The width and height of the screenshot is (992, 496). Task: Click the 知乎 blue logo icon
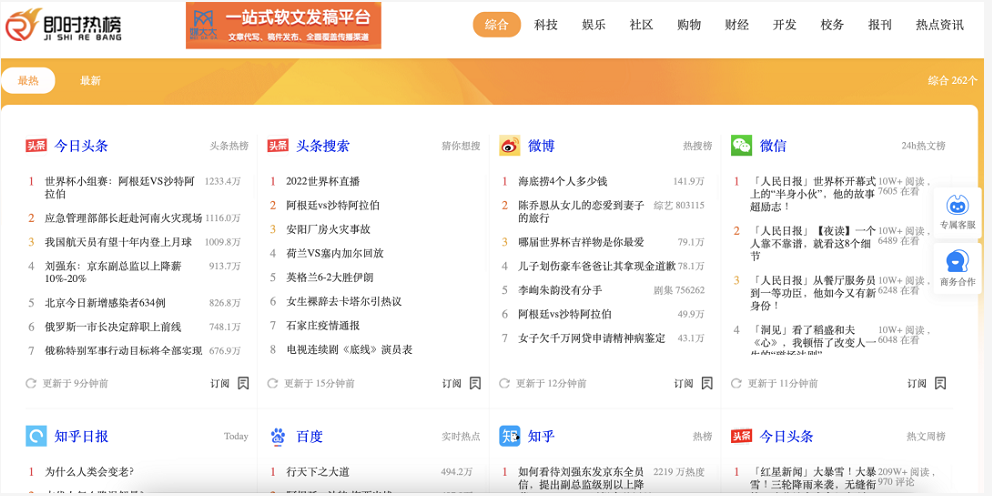[x=509, y=436]
